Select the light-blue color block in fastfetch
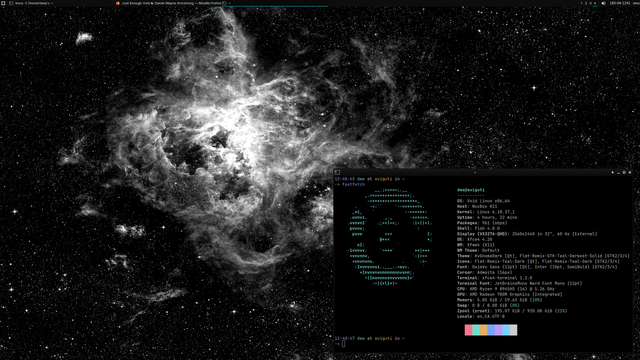 coord(506,330)
